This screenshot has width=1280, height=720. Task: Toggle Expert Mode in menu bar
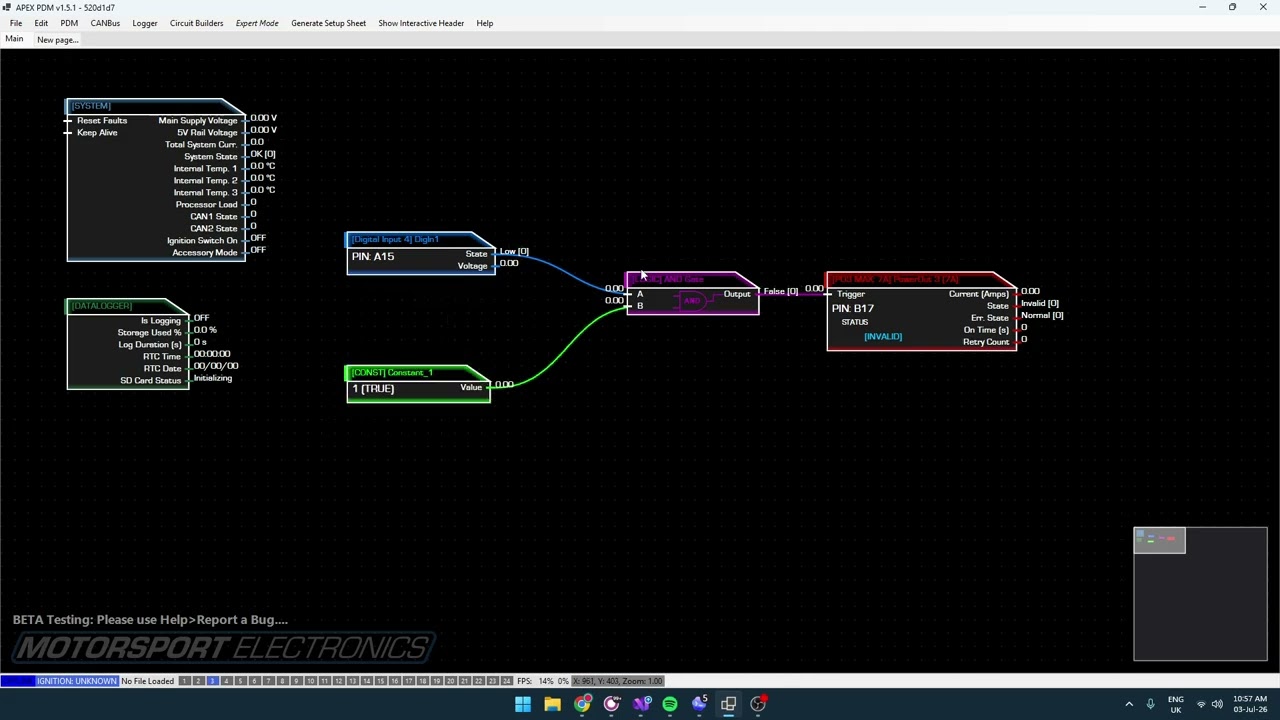[x=257, y=23]
